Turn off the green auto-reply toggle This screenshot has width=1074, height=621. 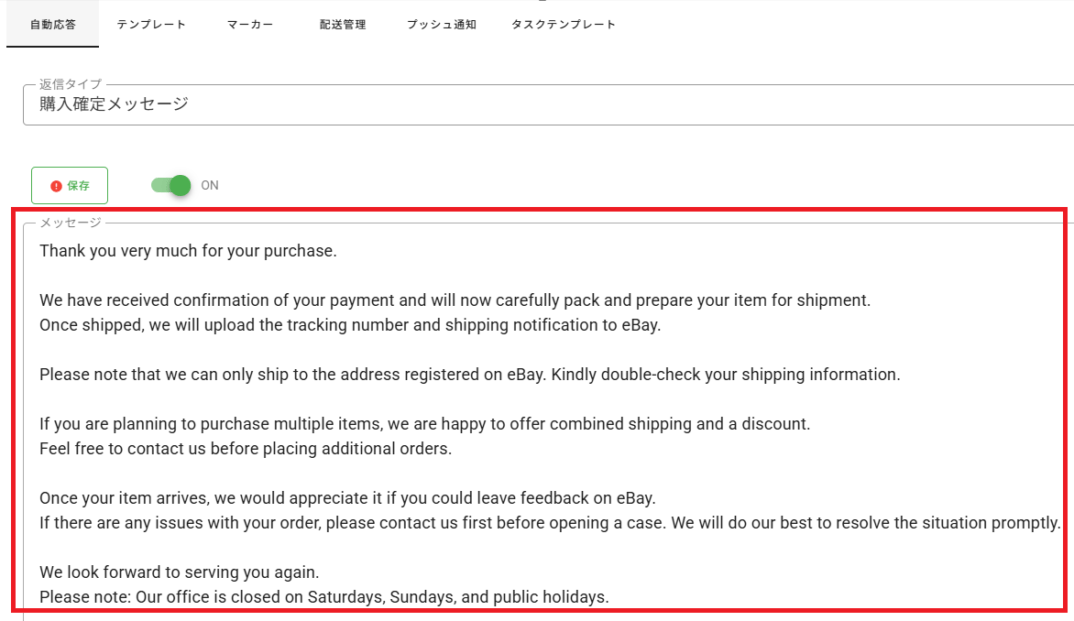(171, 186)
